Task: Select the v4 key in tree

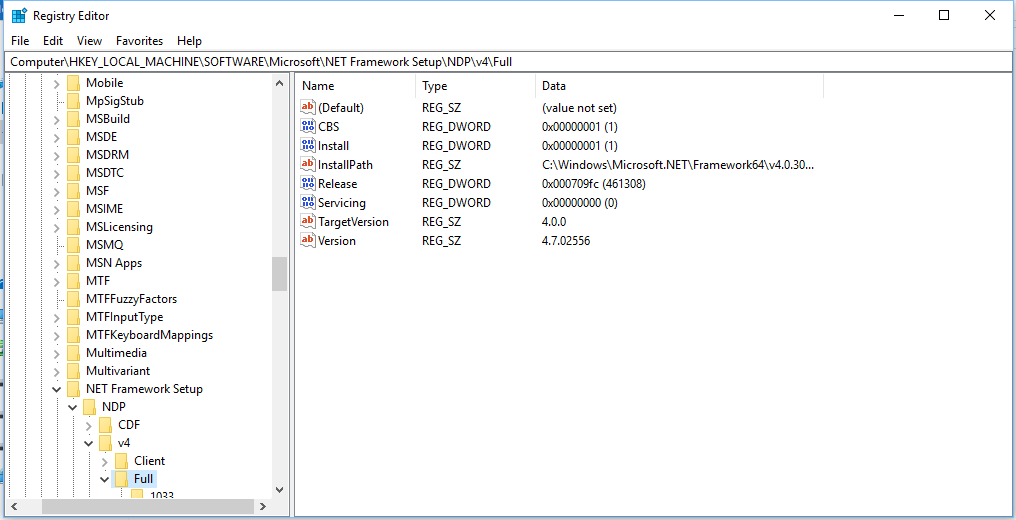Action: tap(124, 444)
